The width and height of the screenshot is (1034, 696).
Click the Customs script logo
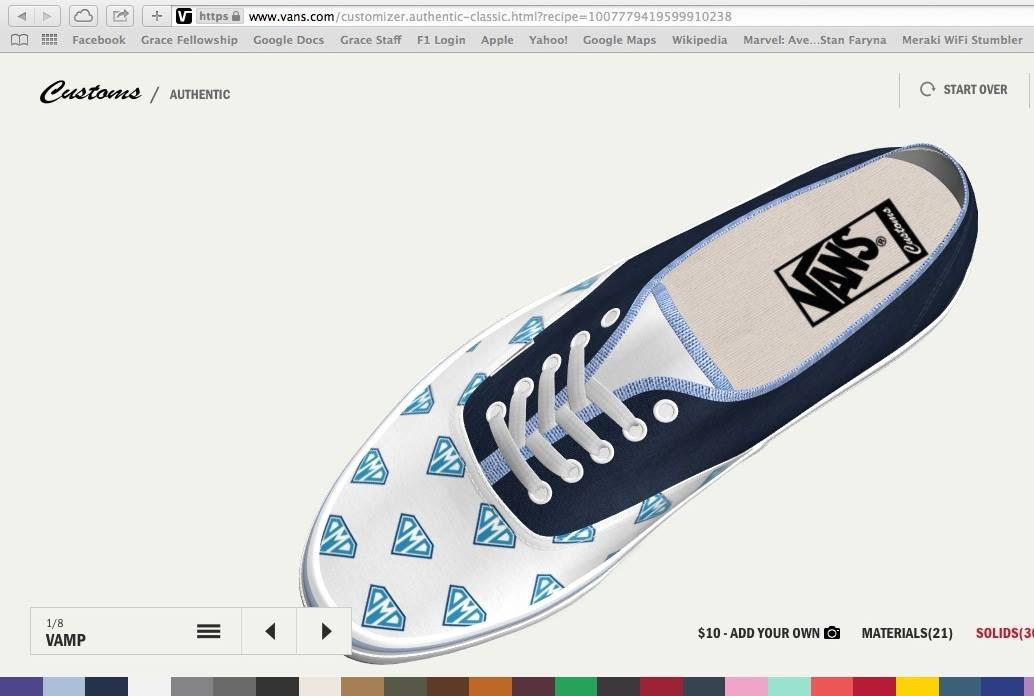90,92
